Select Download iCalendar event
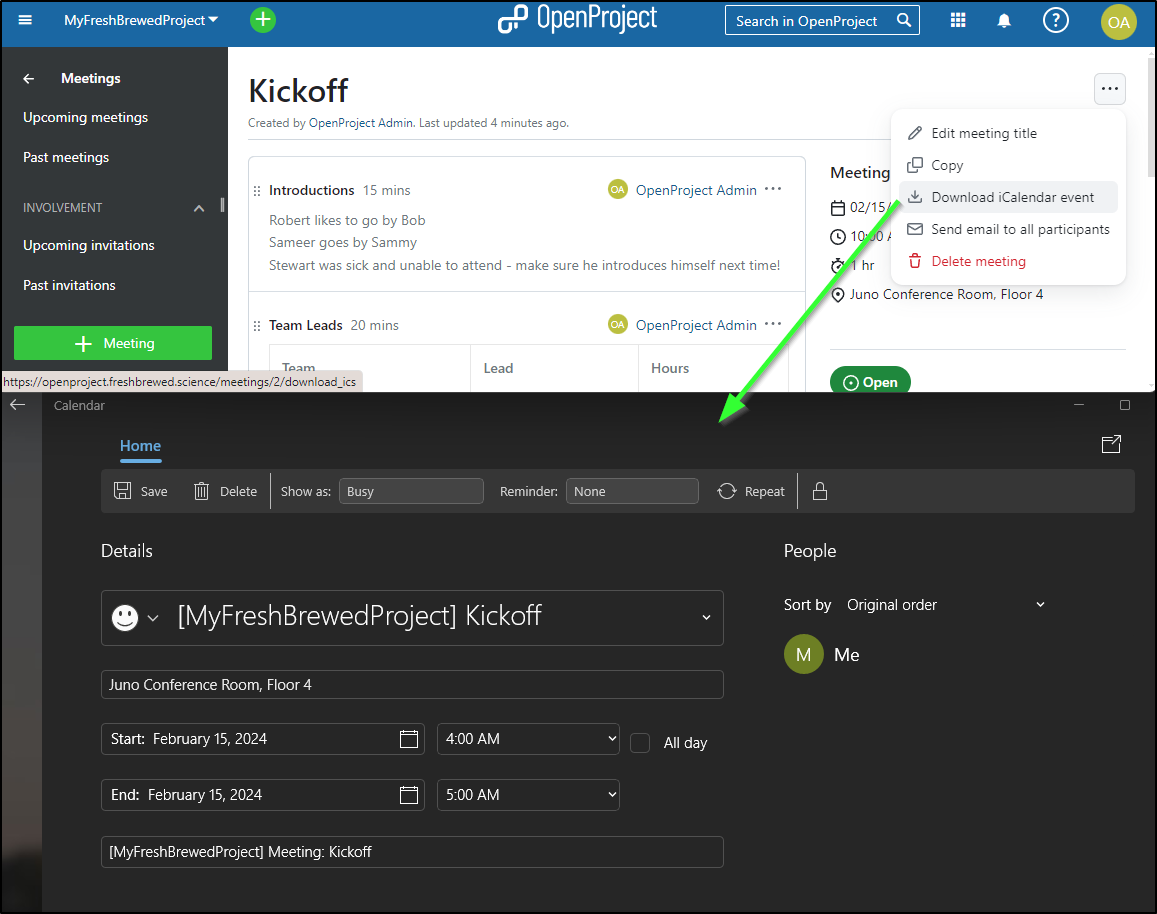The image size is (1157, 914). tap(1008, 197)
